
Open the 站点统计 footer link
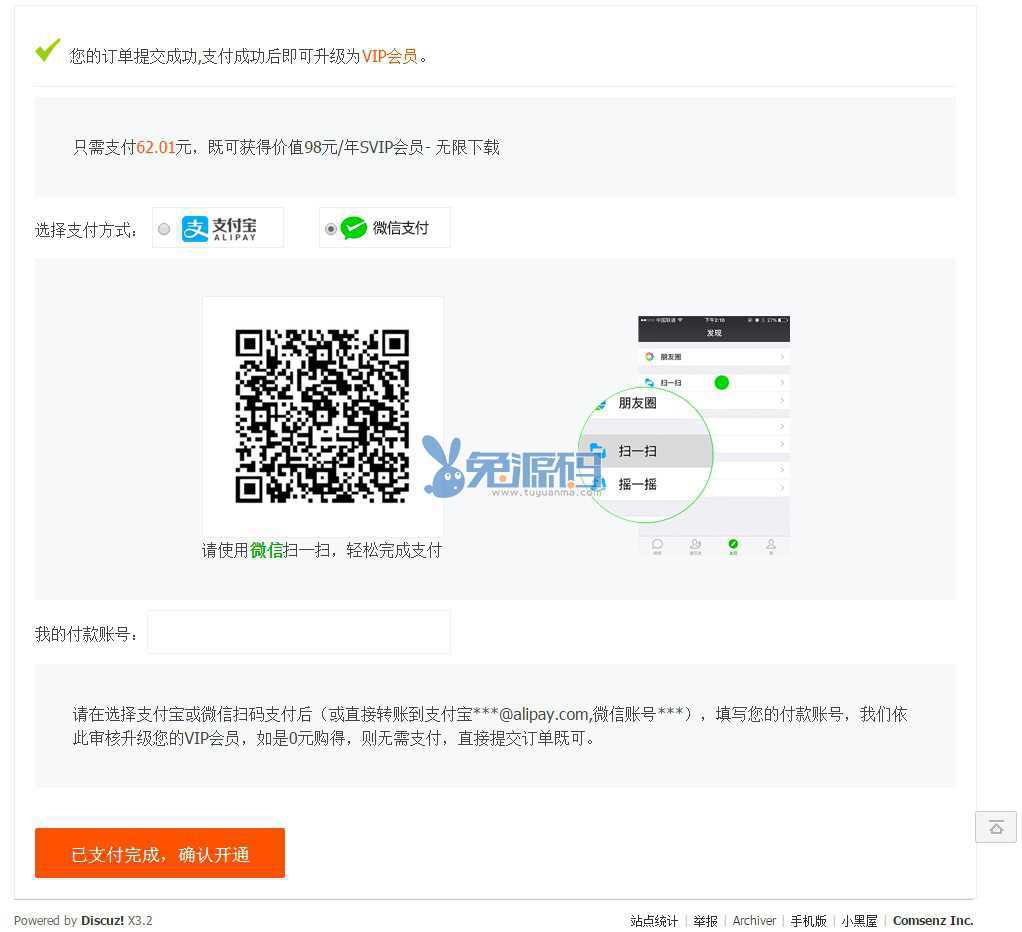[x=654, y=920]
